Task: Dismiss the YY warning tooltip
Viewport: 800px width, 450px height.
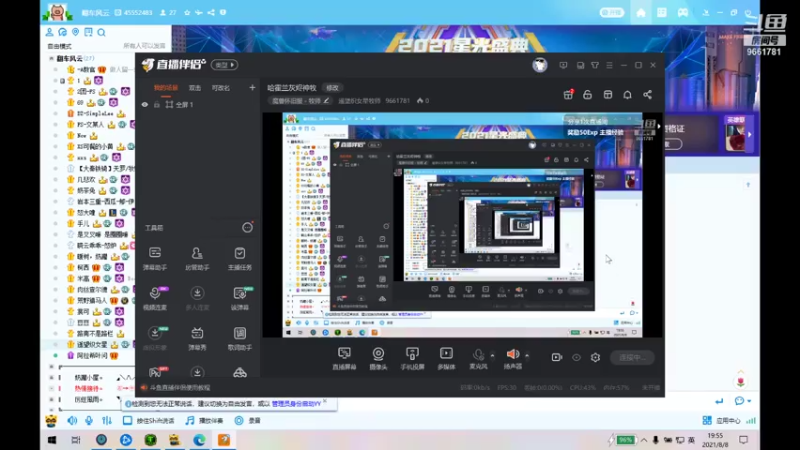Action: point(325,401)
